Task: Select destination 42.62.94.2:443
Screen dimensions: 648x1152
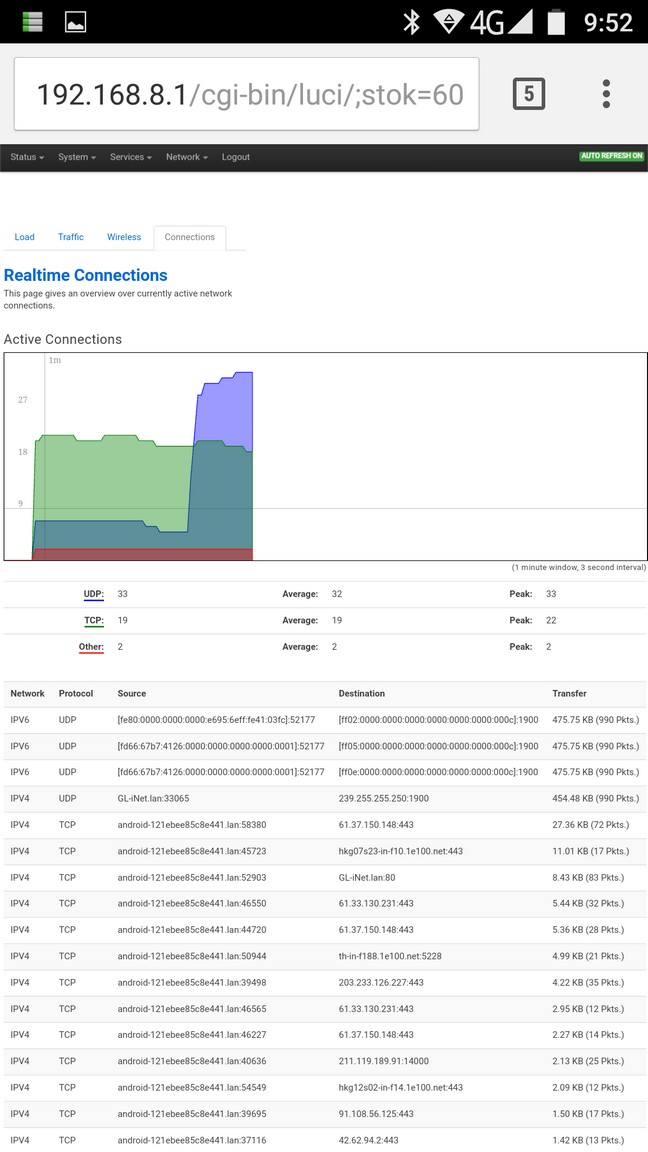Action: 369,1140
